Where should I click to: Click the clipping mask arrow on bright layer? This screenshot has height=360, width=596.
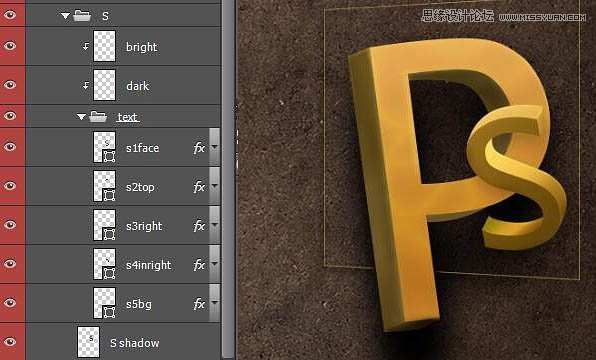point(86,46)
